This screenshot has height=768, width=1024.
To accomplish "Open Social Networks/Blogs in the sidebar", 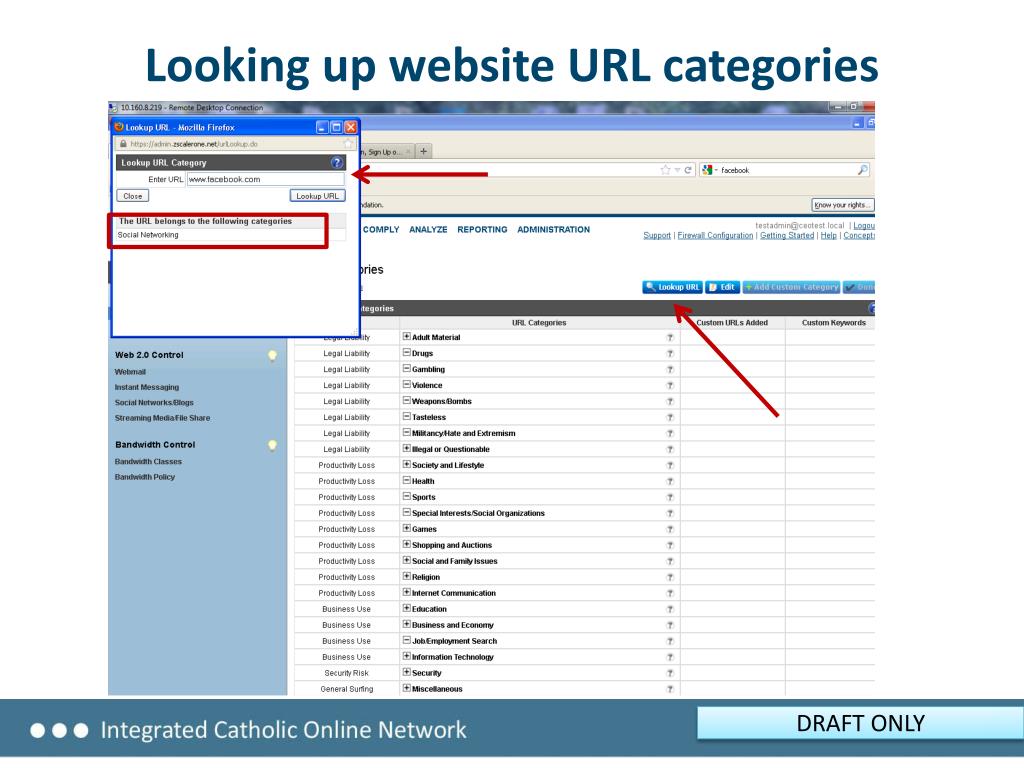I will tap(154, 402).
